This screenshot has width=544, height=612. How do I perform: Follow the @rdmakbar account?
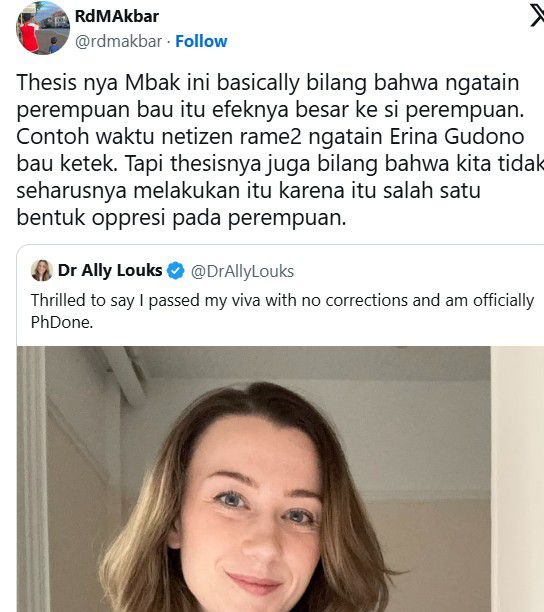pyautogui.click(x=201, y=41)
